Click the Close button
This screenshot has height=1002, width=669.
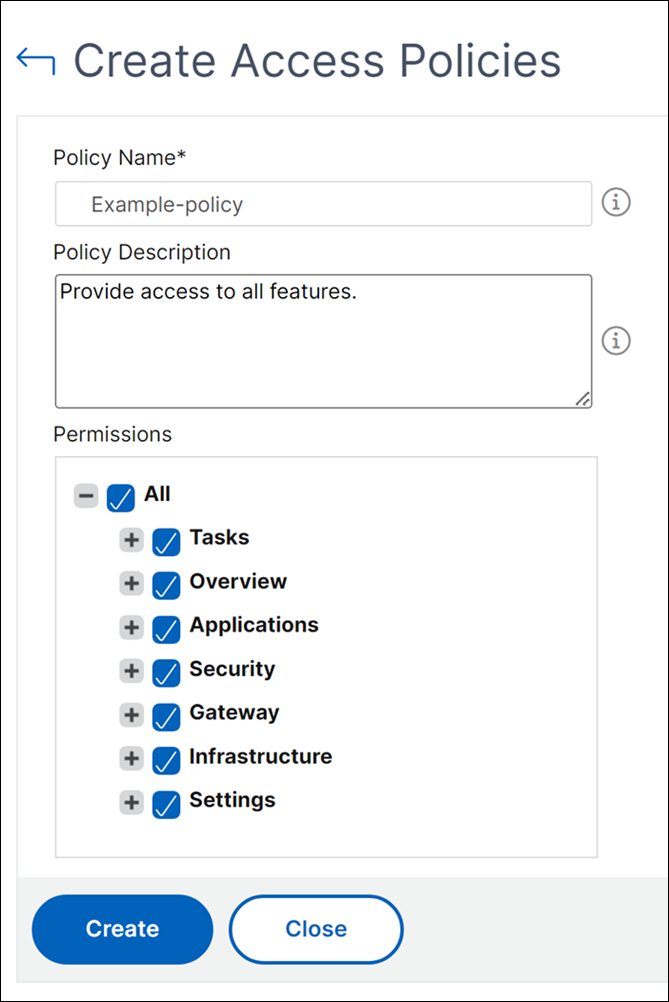(316, 929)
